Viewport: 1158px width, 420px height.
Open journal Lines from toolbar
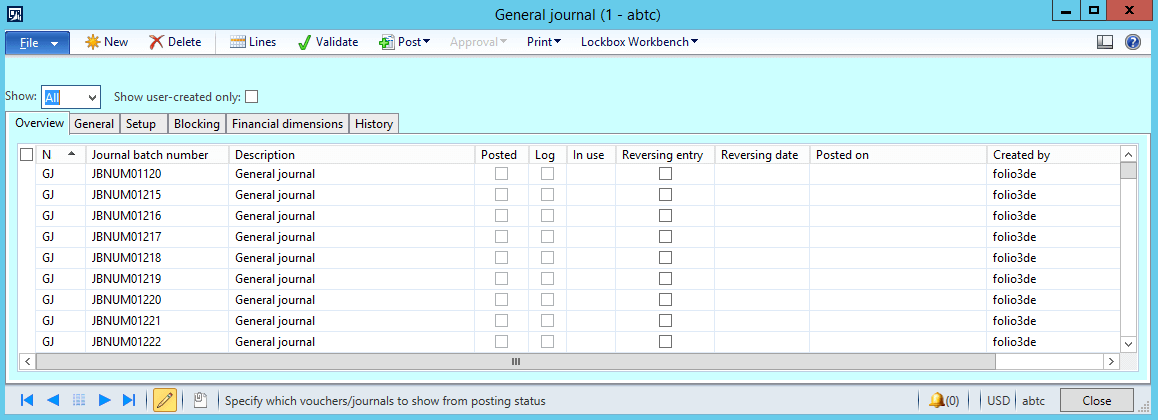pos(253,42)
